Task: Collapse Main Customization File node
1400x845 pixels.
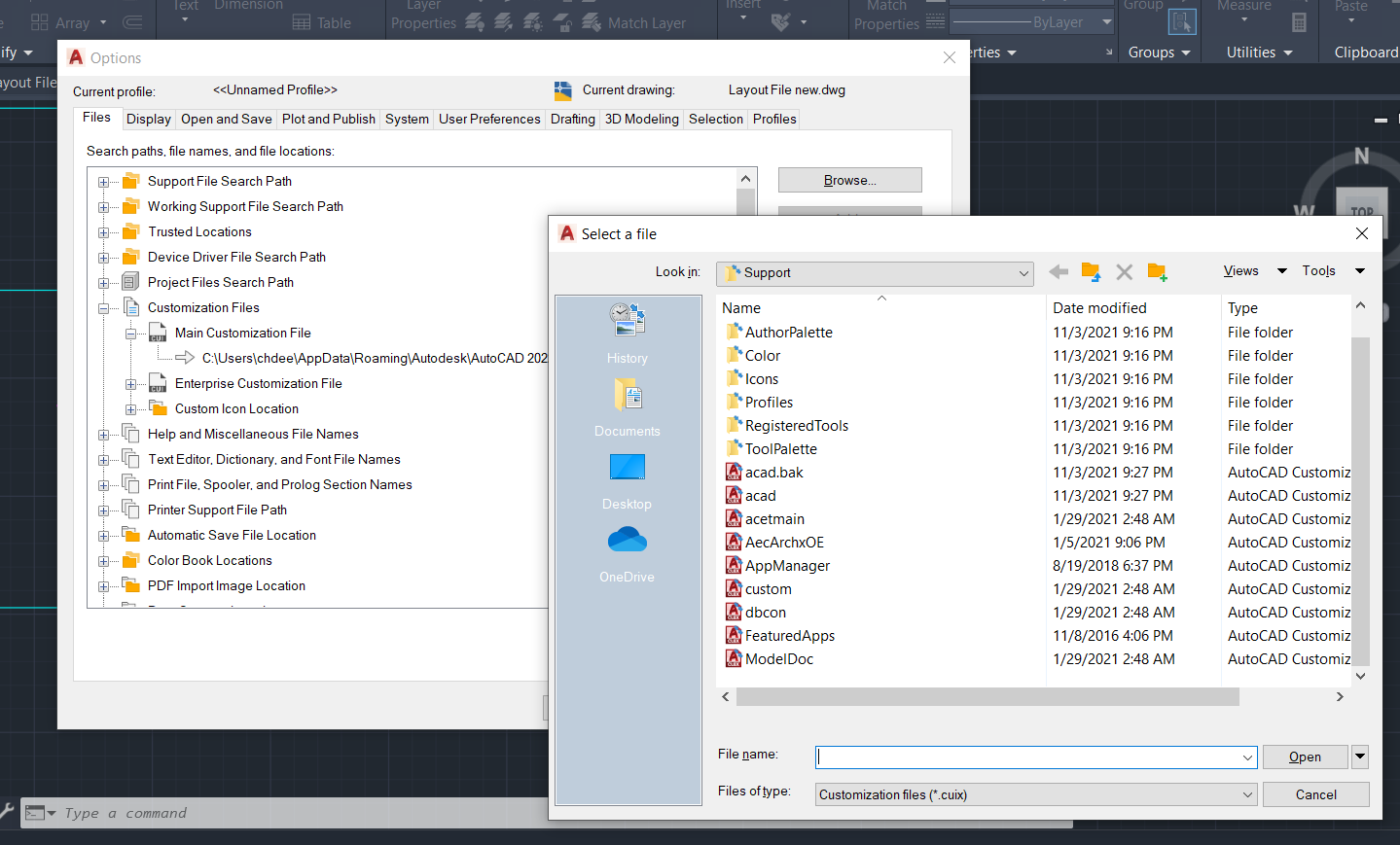Action: (x=130, y=334)
